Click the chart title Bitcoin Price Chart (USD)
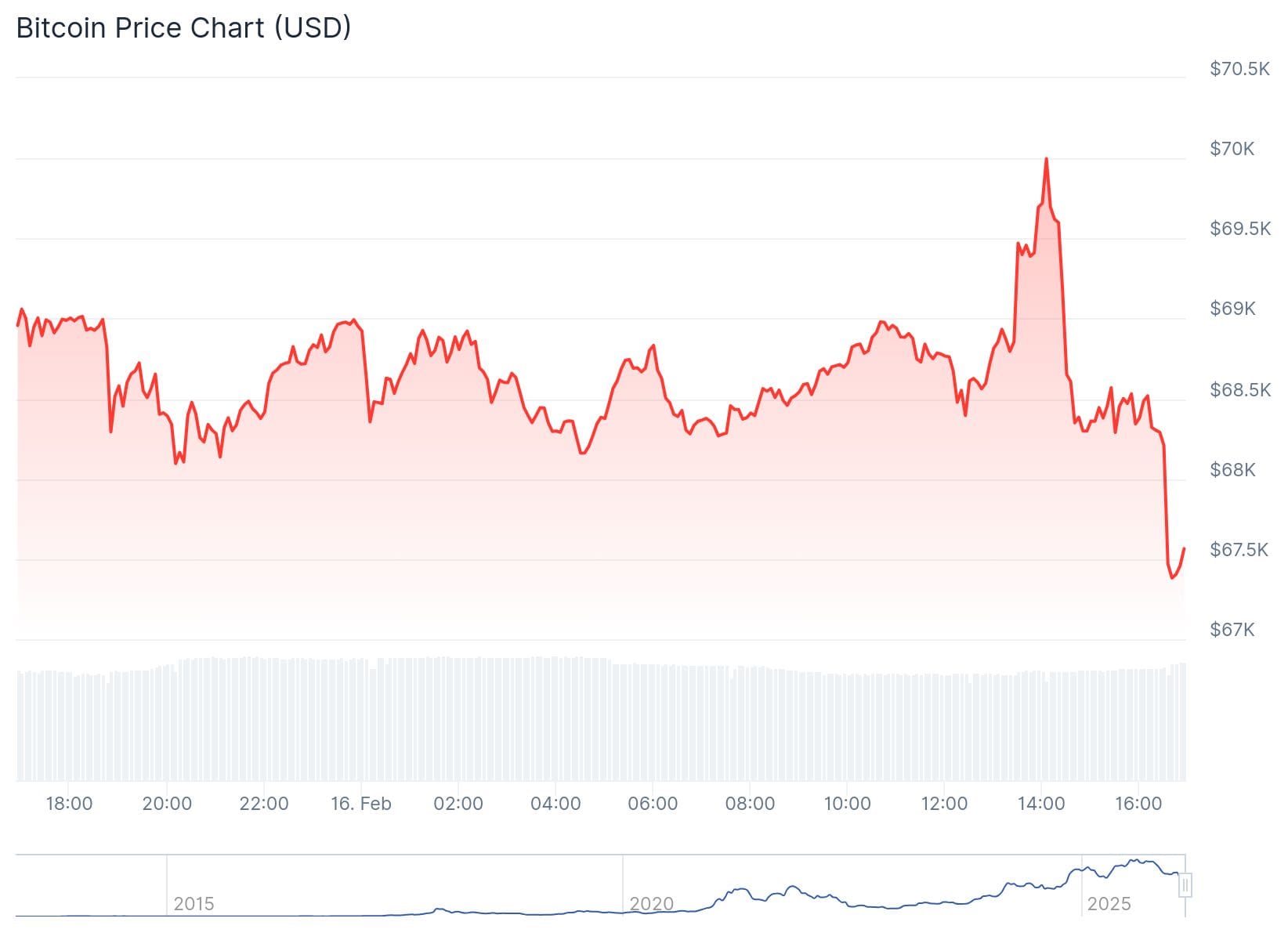The image size is (1288, 940). pyautogui.click(x=183, y=28)
